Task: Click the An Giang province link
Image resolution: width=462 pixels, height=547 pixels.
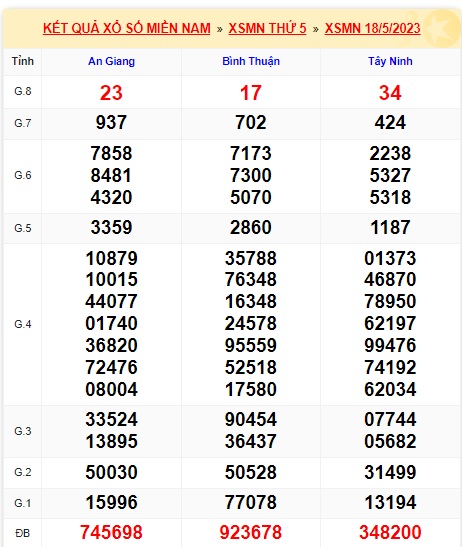Action: tap(111, 61)
